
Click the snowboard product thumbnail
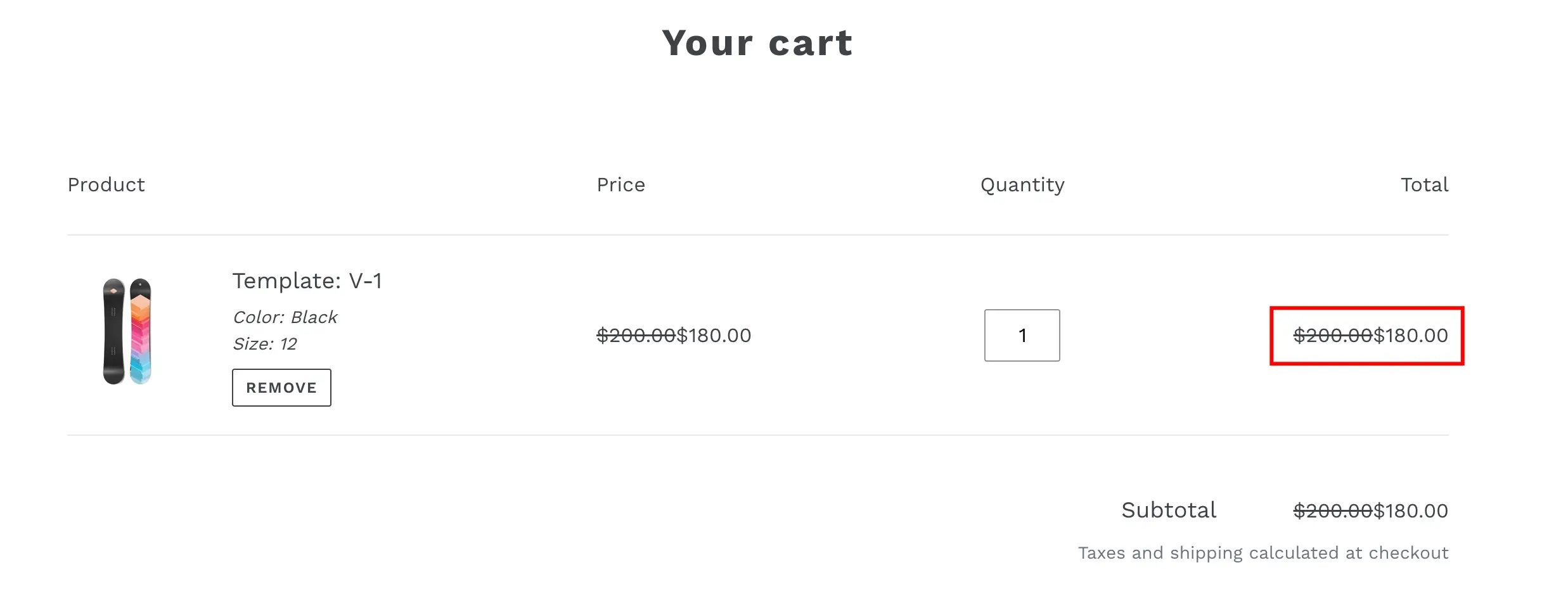pos(127,331)
